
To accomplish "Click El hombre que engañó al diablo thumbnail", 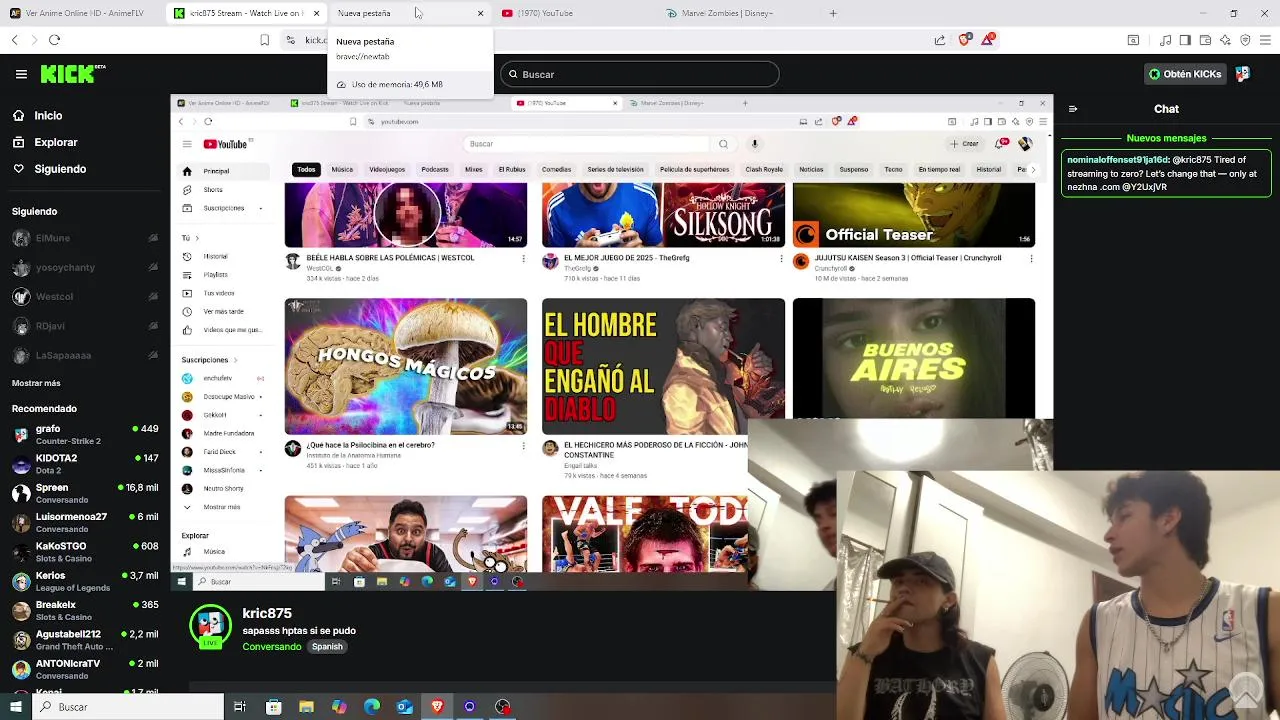I will 663,366.
